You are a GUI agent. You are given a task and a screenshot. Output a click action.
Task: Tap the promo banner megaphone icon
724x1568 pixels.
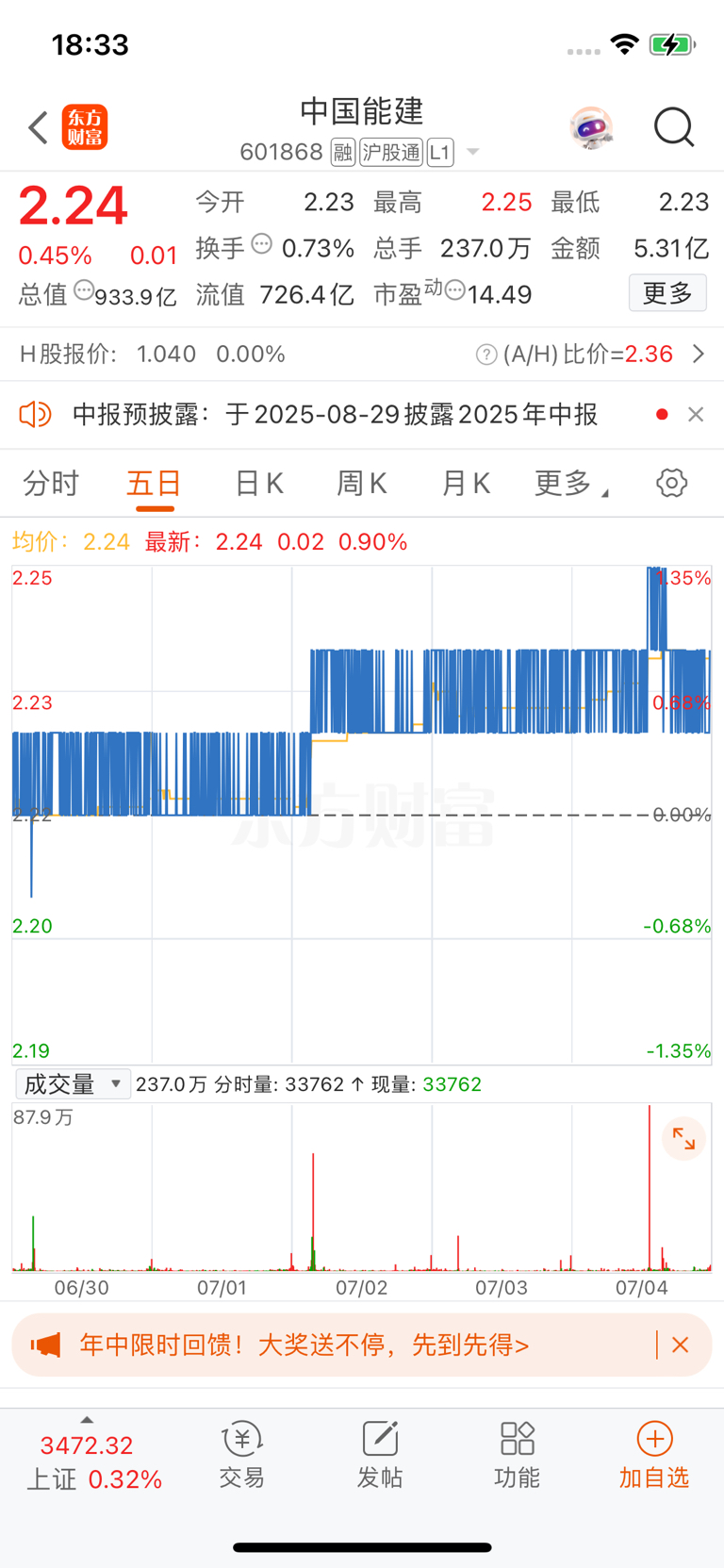45,1345
